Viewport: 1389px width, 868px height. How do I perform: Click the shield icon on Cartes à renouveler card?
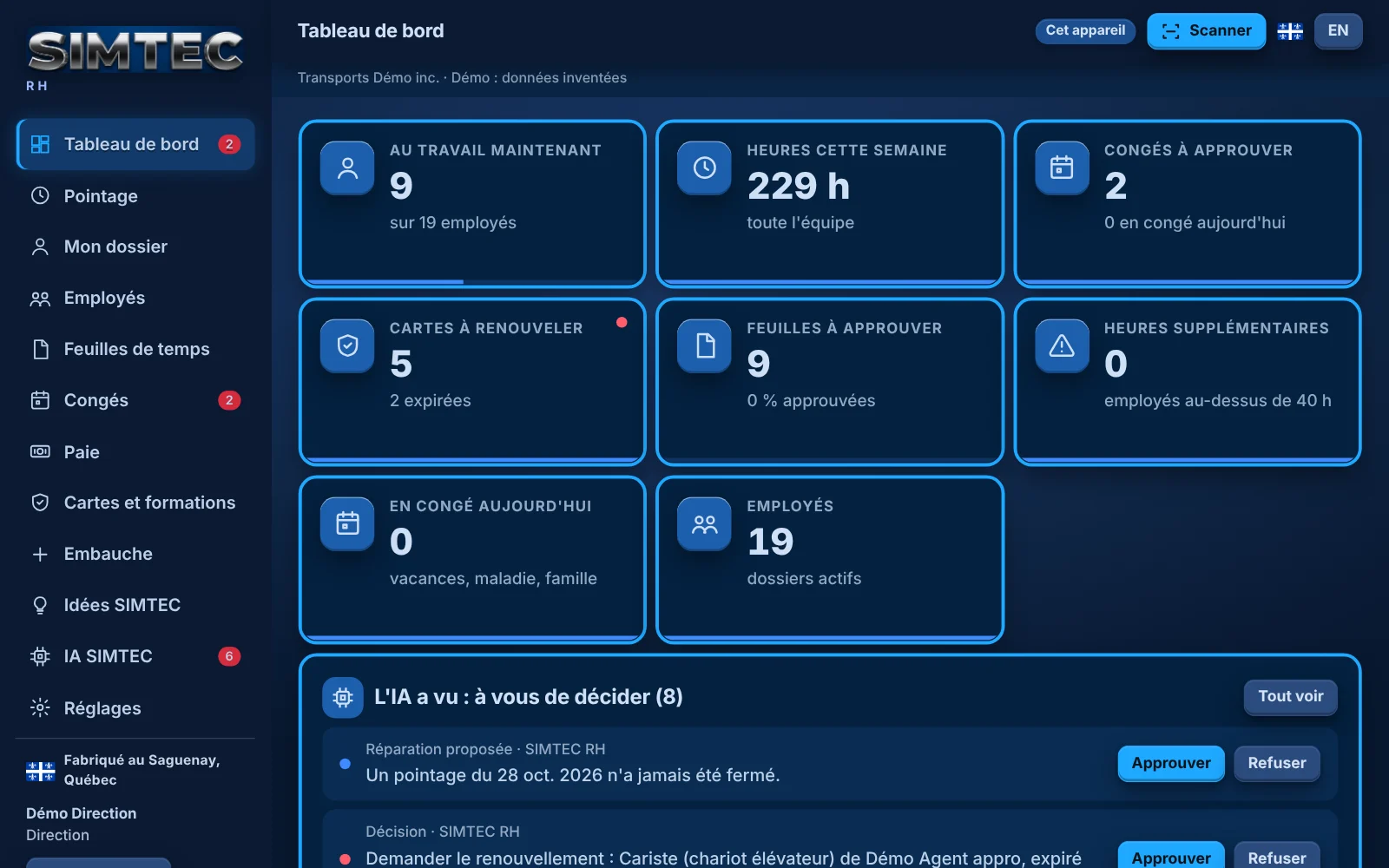coord(347,345)
